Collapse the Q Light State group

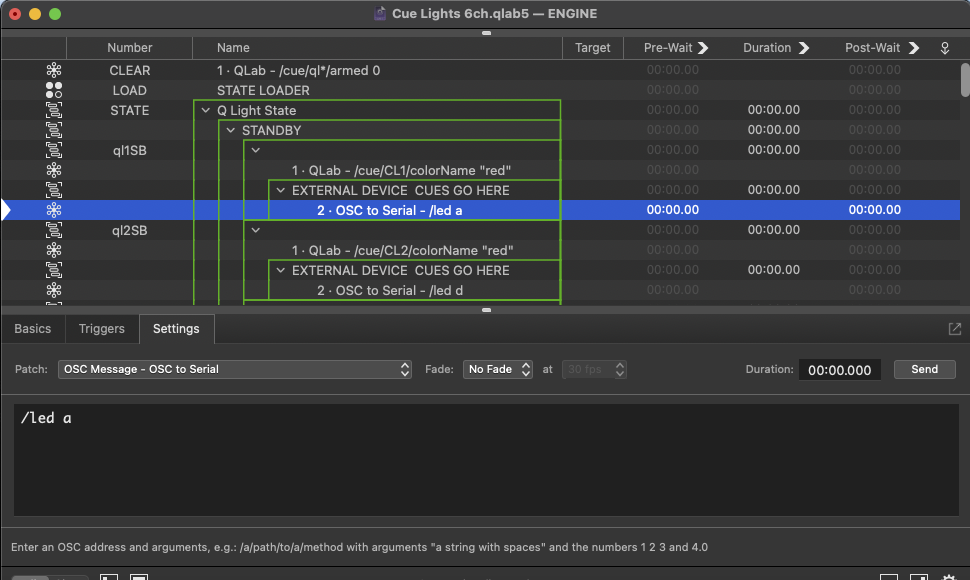pyautogui.click(x=206, y=110)
